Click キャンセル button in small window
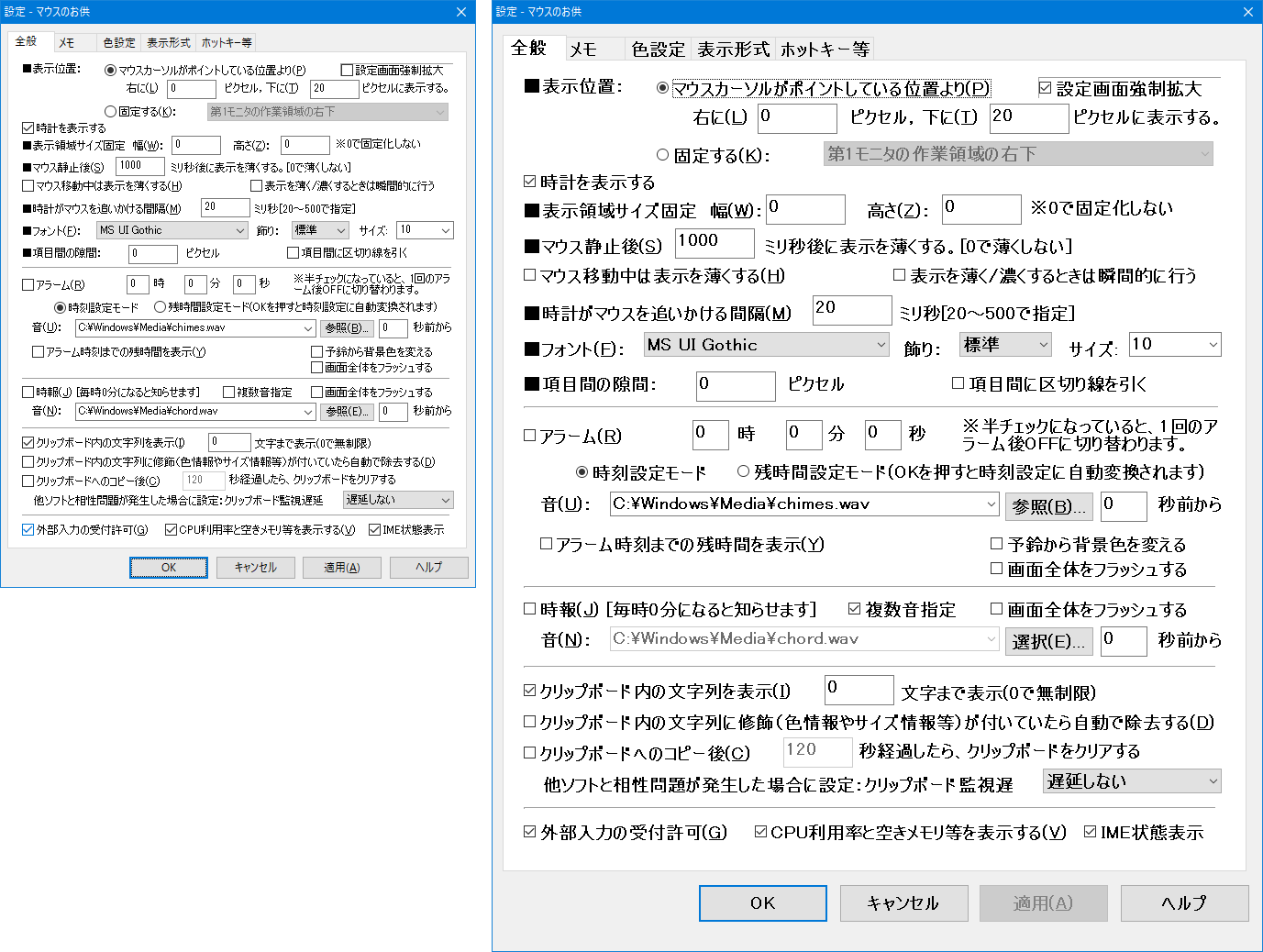1263x952 pixels. tap(256, 568)
